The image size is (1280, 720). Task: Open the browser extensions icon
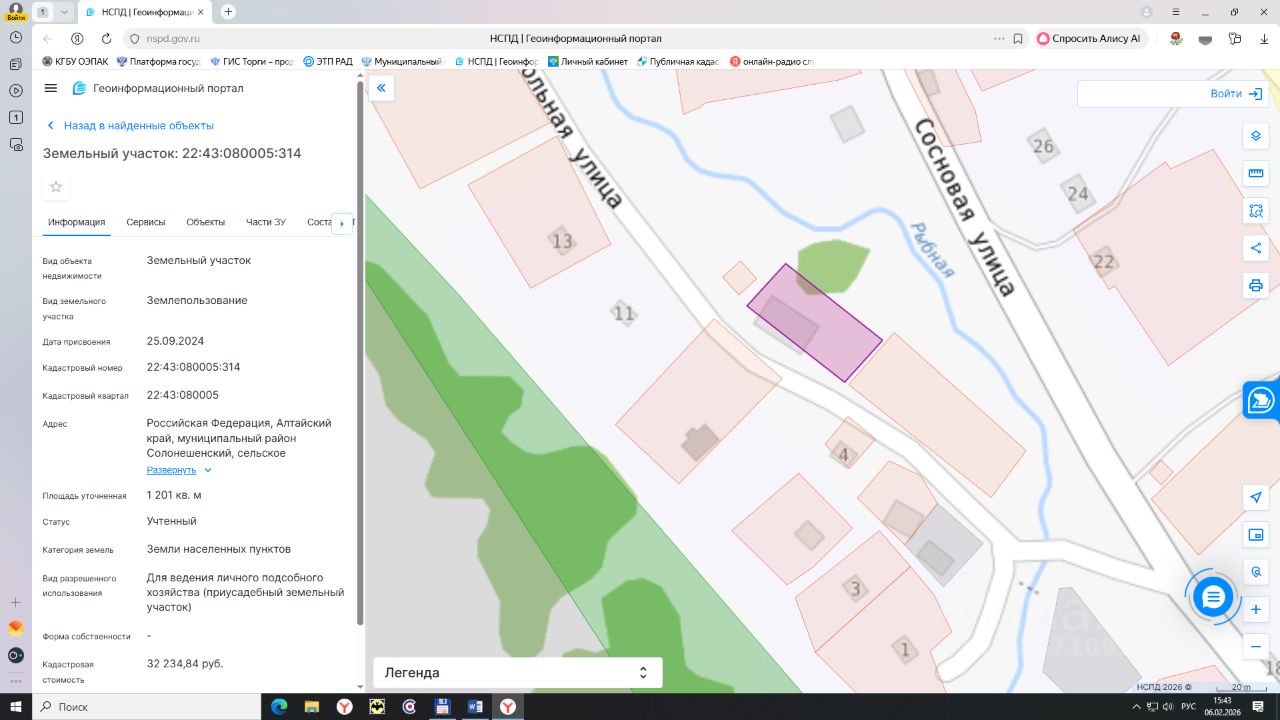click(x=1235, y=39)
